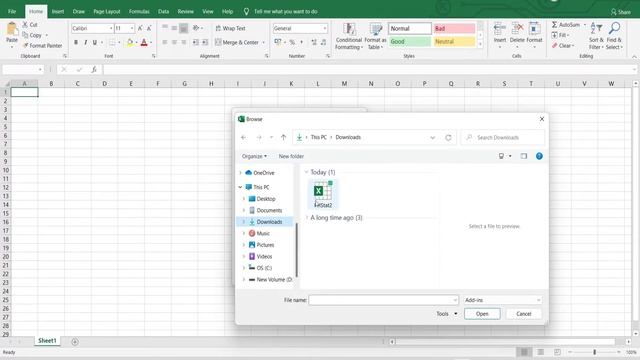Image resolution: width=640 pixels, height=360 pixels.
Task: Click Decrease Font Size icon
Action: 149,28
